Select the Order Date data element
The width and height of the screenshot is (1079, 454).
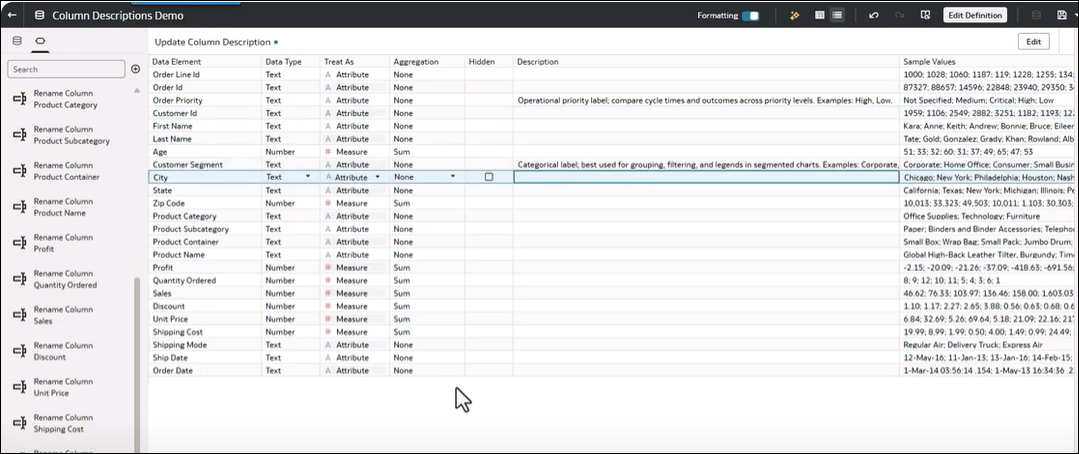(x=173, y=370)
